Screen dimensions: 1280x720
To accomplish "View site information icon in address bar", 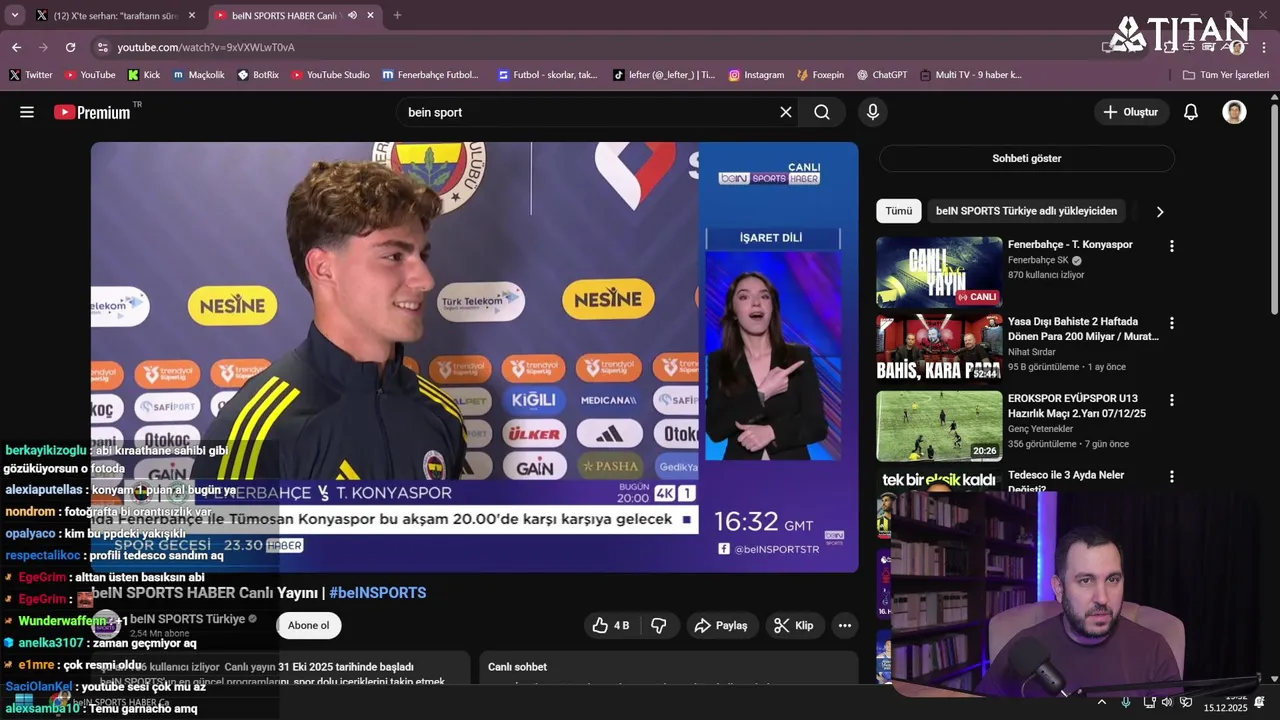I will click(102, 47).
